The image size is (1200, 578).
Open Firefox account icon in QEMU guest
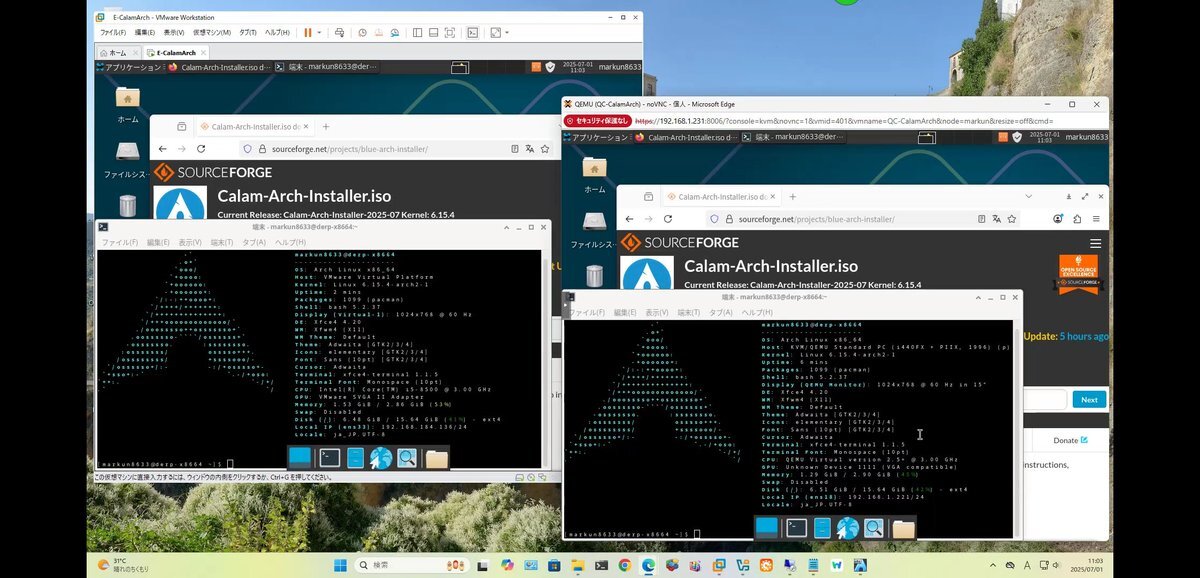tap(1058, 218)
